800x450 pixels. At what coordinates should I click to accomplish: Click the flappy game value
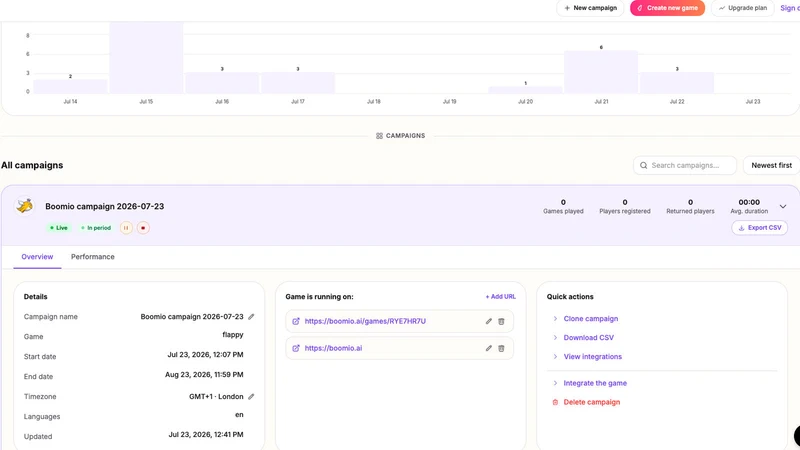(x=233, y=335)
